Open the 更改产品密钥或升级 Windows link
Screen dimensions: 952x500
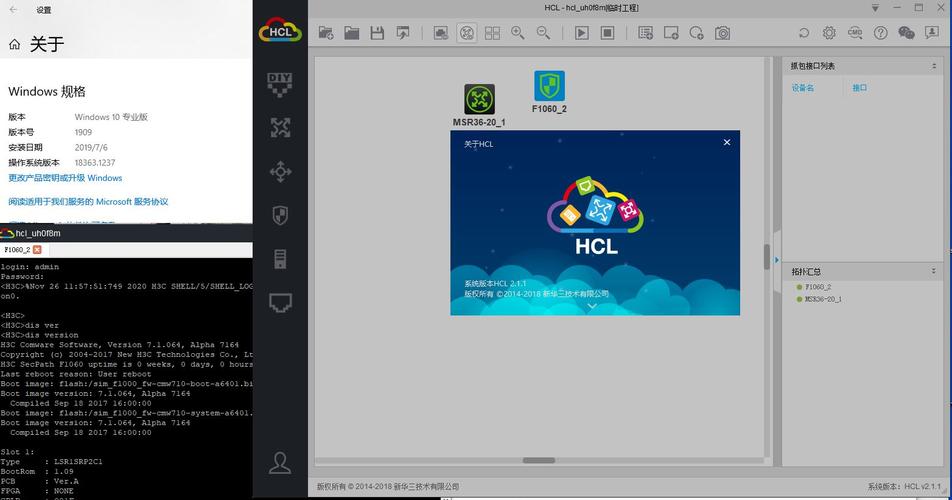[x=65, y=178]
